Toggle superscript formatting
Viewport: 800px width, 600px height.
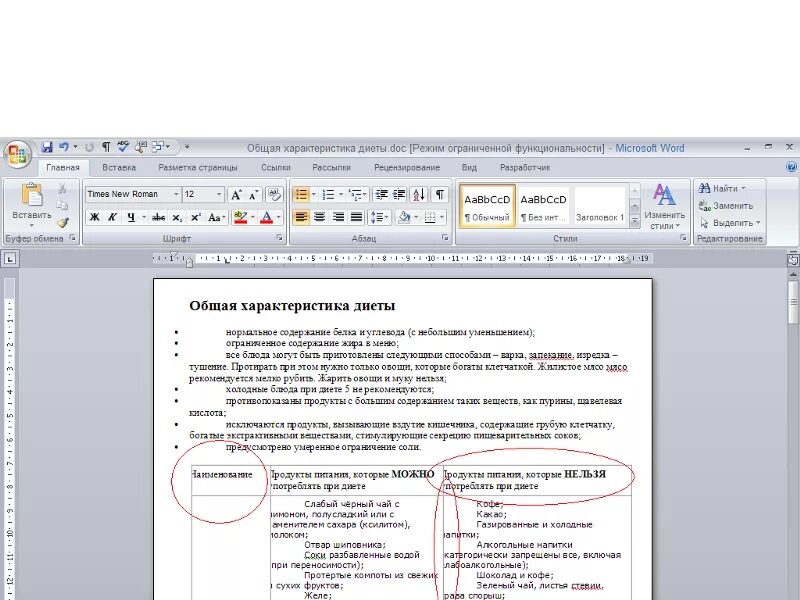coord(195,217)
